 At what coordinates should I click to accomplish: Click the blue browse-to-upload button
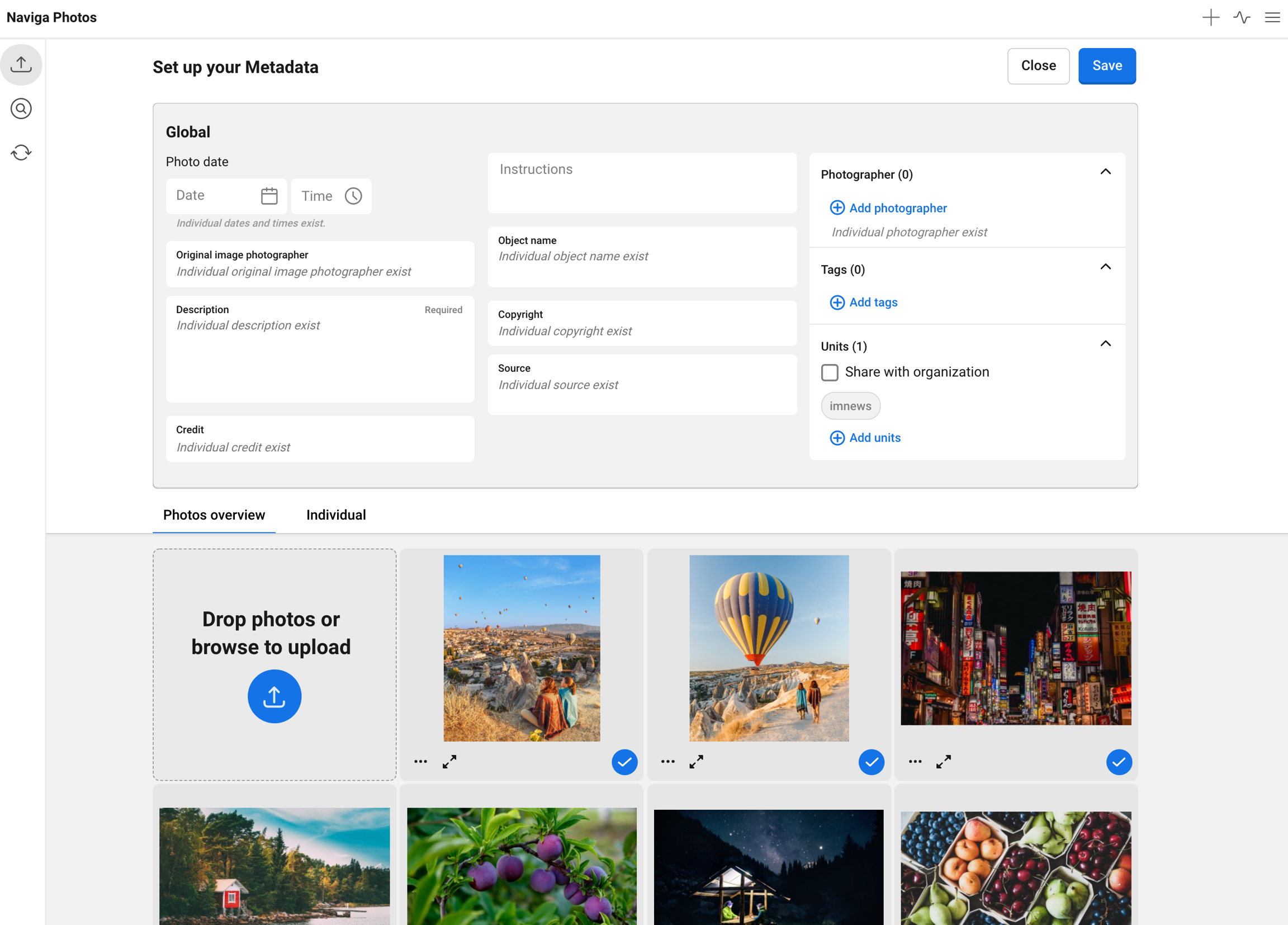click(274, 696)
